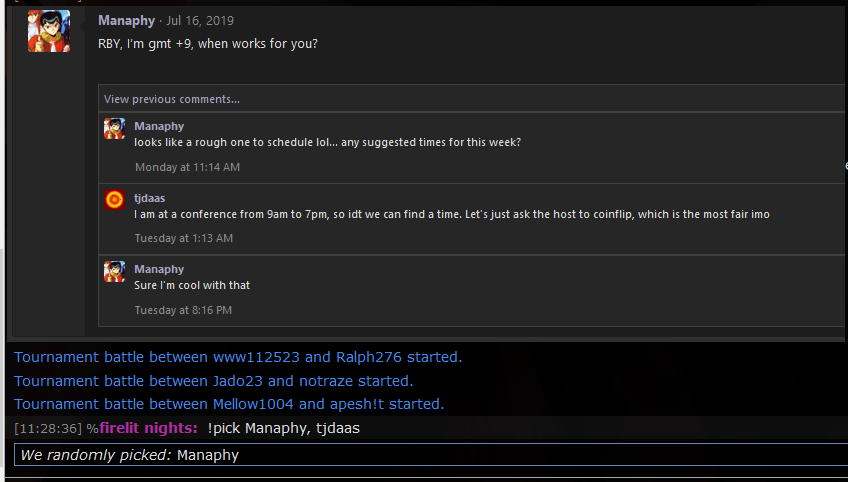Open the tjdaas username link
848x482 pixels.
[149, 198]
